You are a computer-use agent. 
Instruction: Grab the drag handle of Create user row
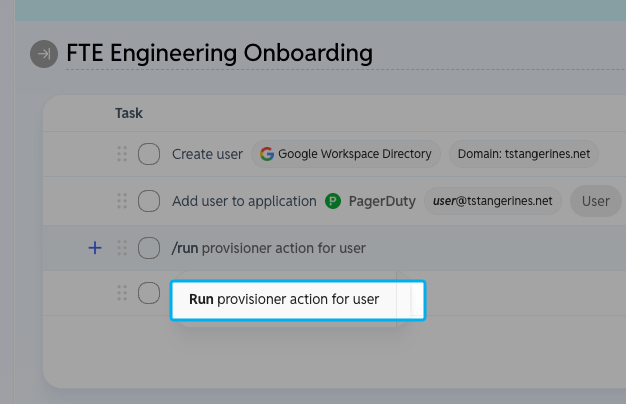[x=122, y=154]
